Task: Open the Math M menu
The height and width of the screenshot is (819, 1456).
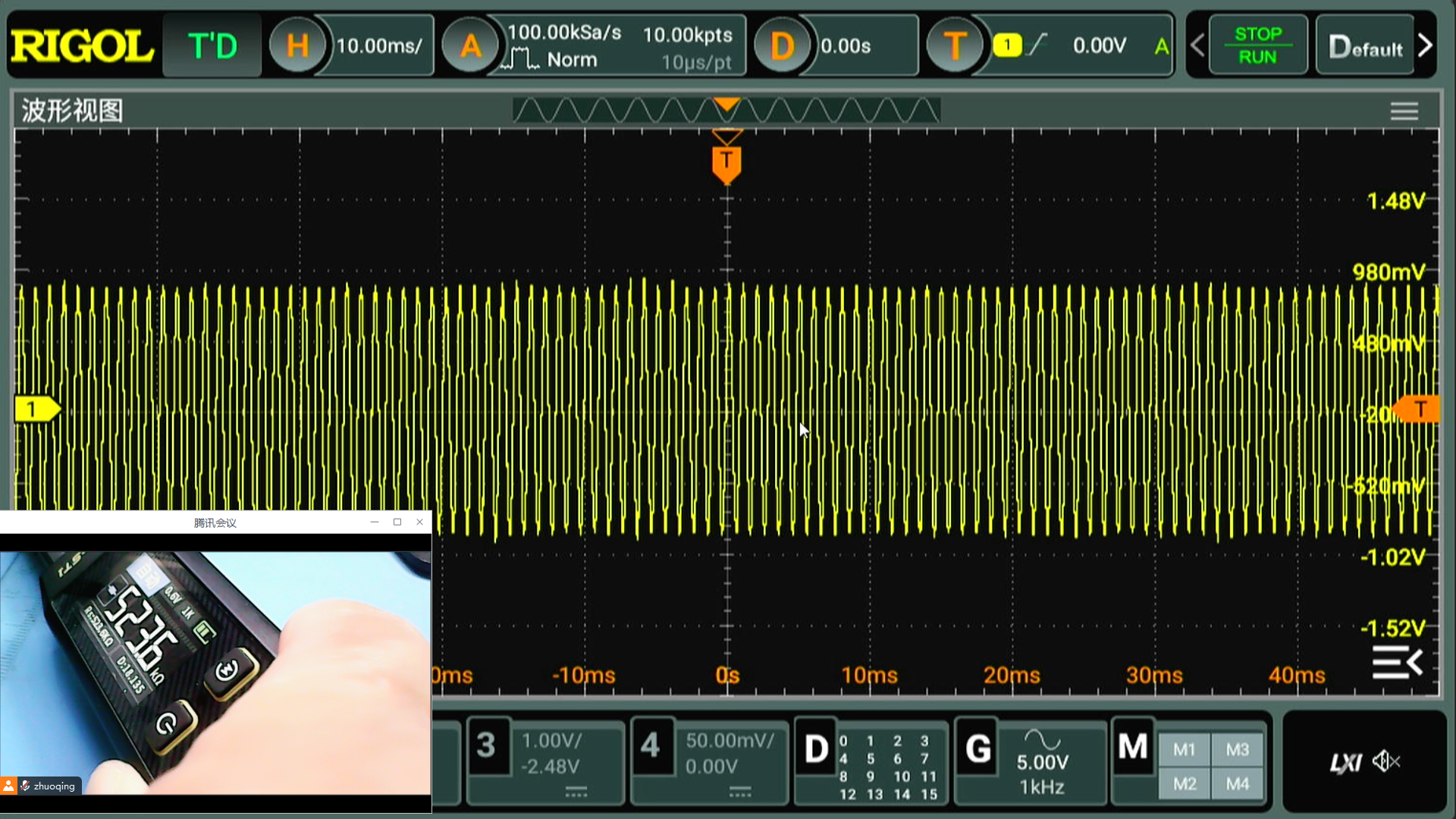Action: [1133, 748]
